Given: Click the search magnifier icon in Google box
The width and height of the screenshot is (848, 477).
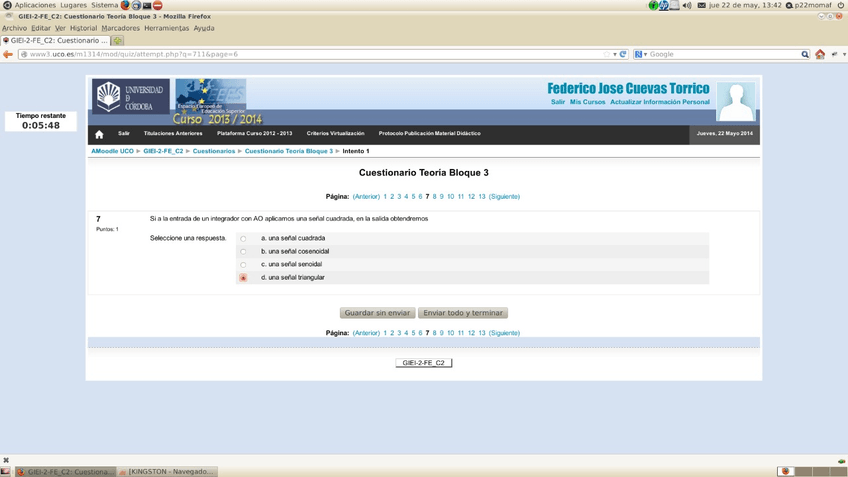Looking at the screenshot, I should click(x=805, y=54).
